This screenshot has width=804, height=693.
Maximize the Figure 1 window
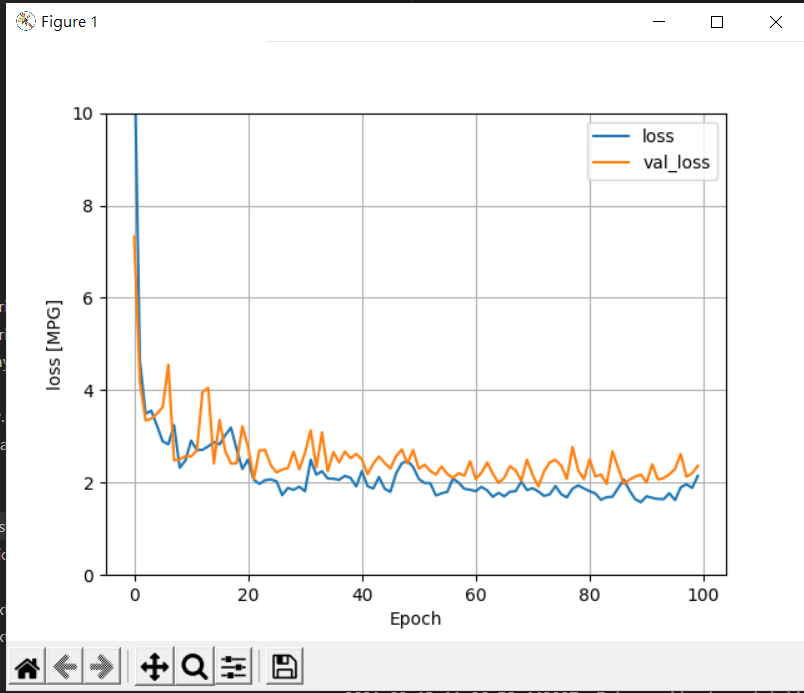tap(717, 22)
